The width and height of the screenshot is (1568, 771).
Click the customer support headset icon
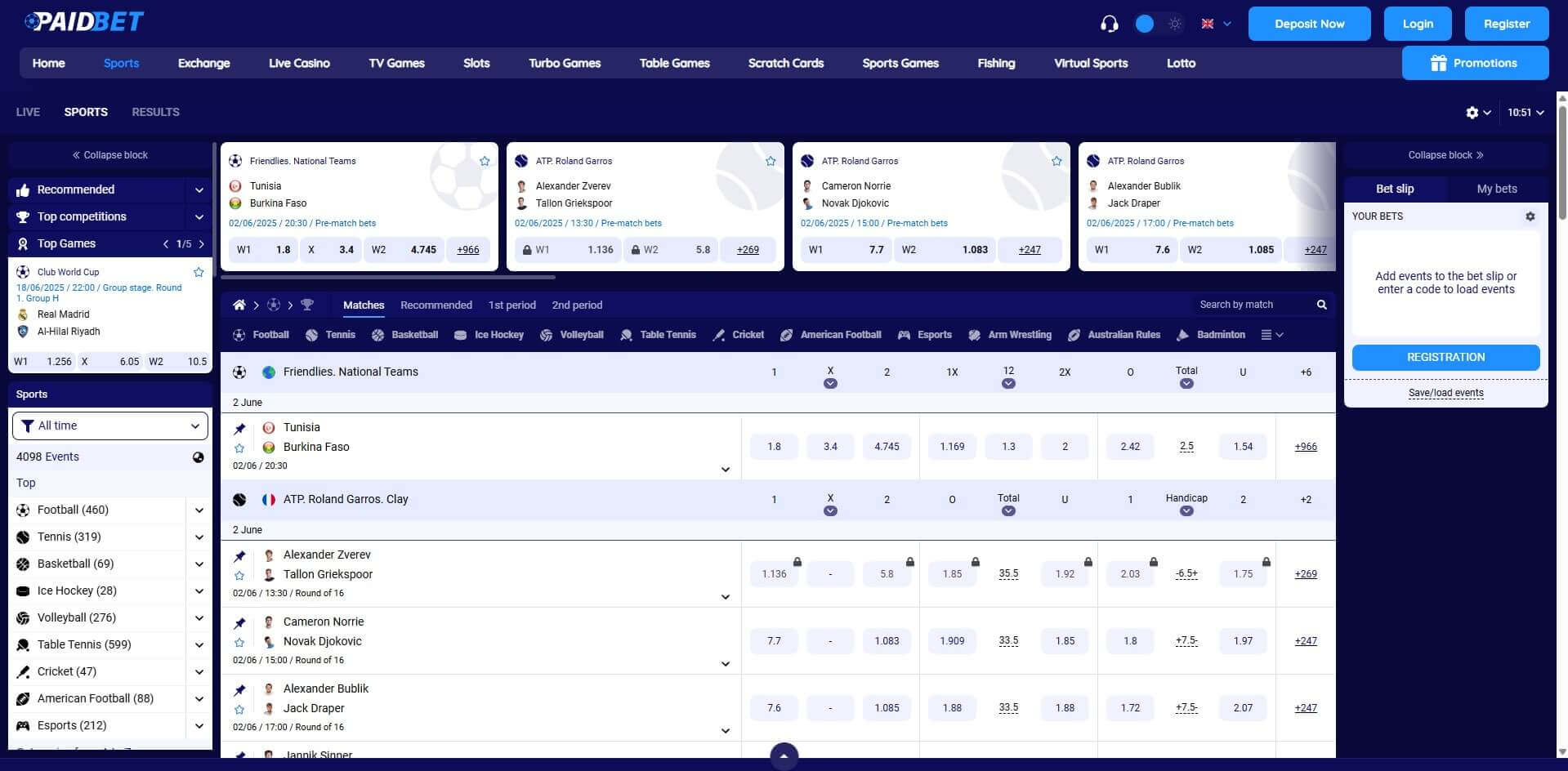1108,24
